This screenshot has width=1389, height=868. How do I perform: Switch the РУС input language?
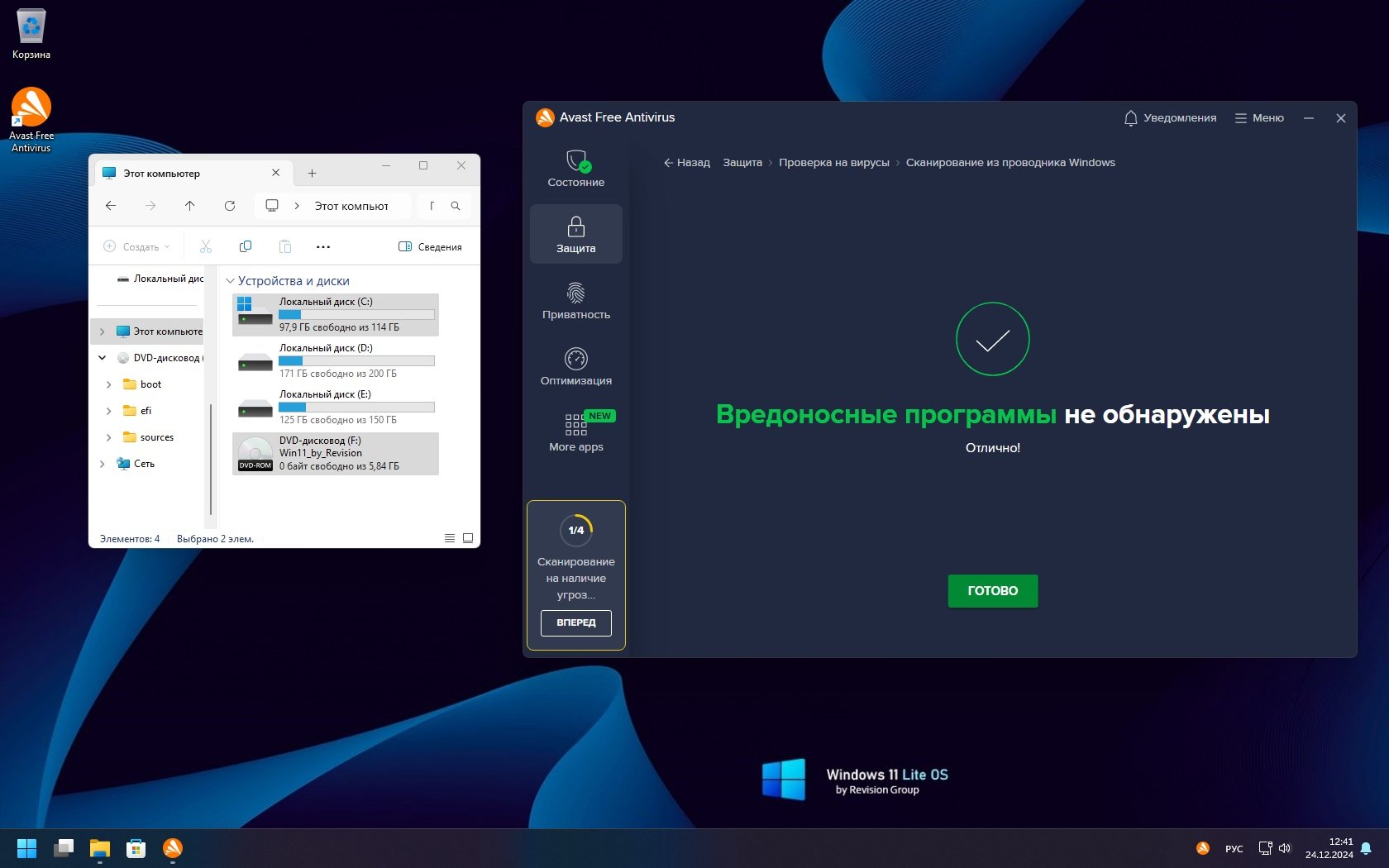point(1234,848)
